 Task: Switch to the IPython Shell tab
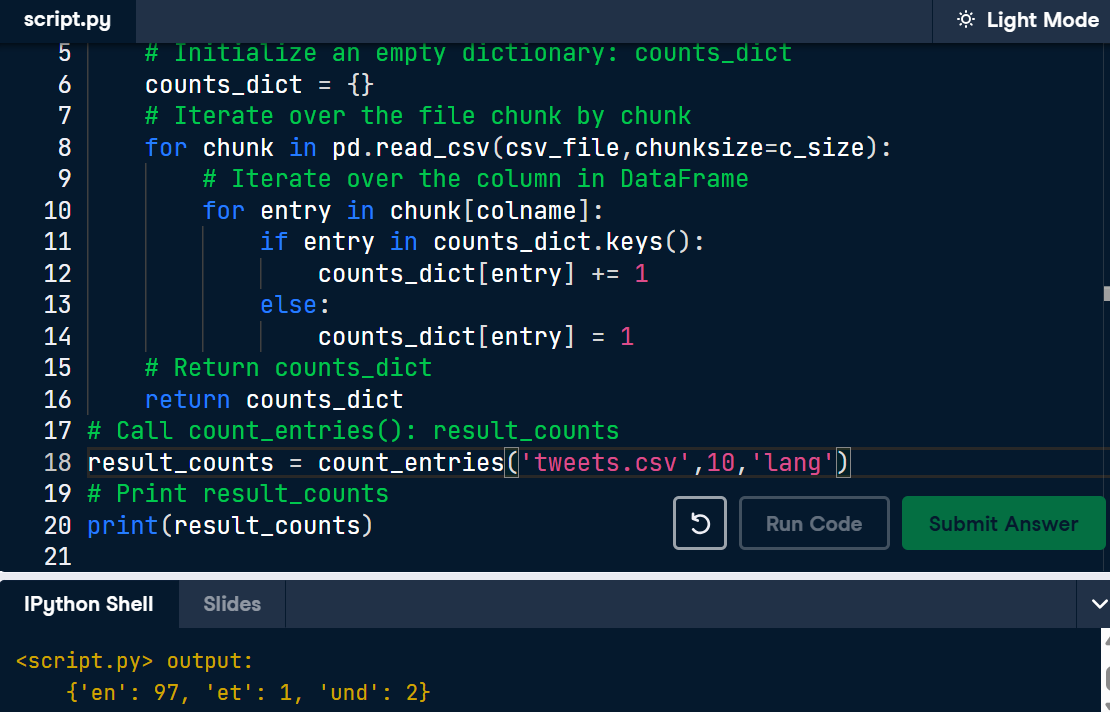click(x=88, y=604)
